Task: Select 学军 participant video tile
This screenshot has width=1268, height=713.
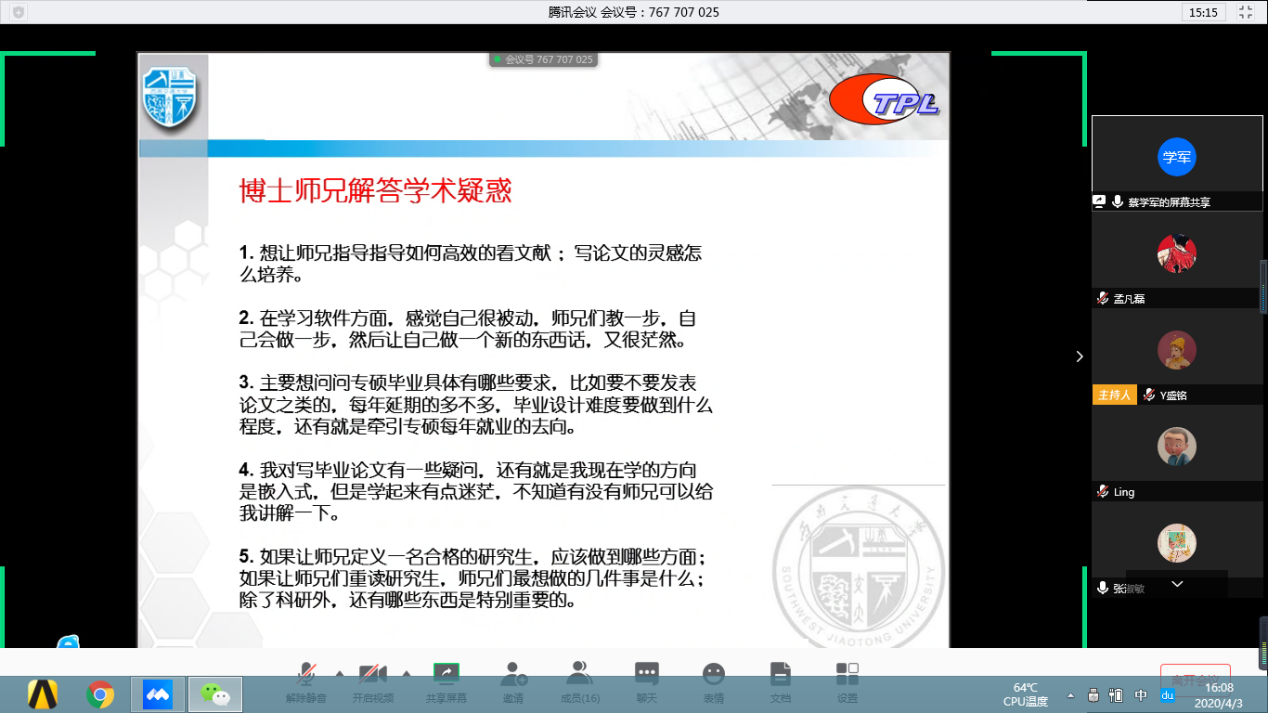Action: (x=1177, y=156)
